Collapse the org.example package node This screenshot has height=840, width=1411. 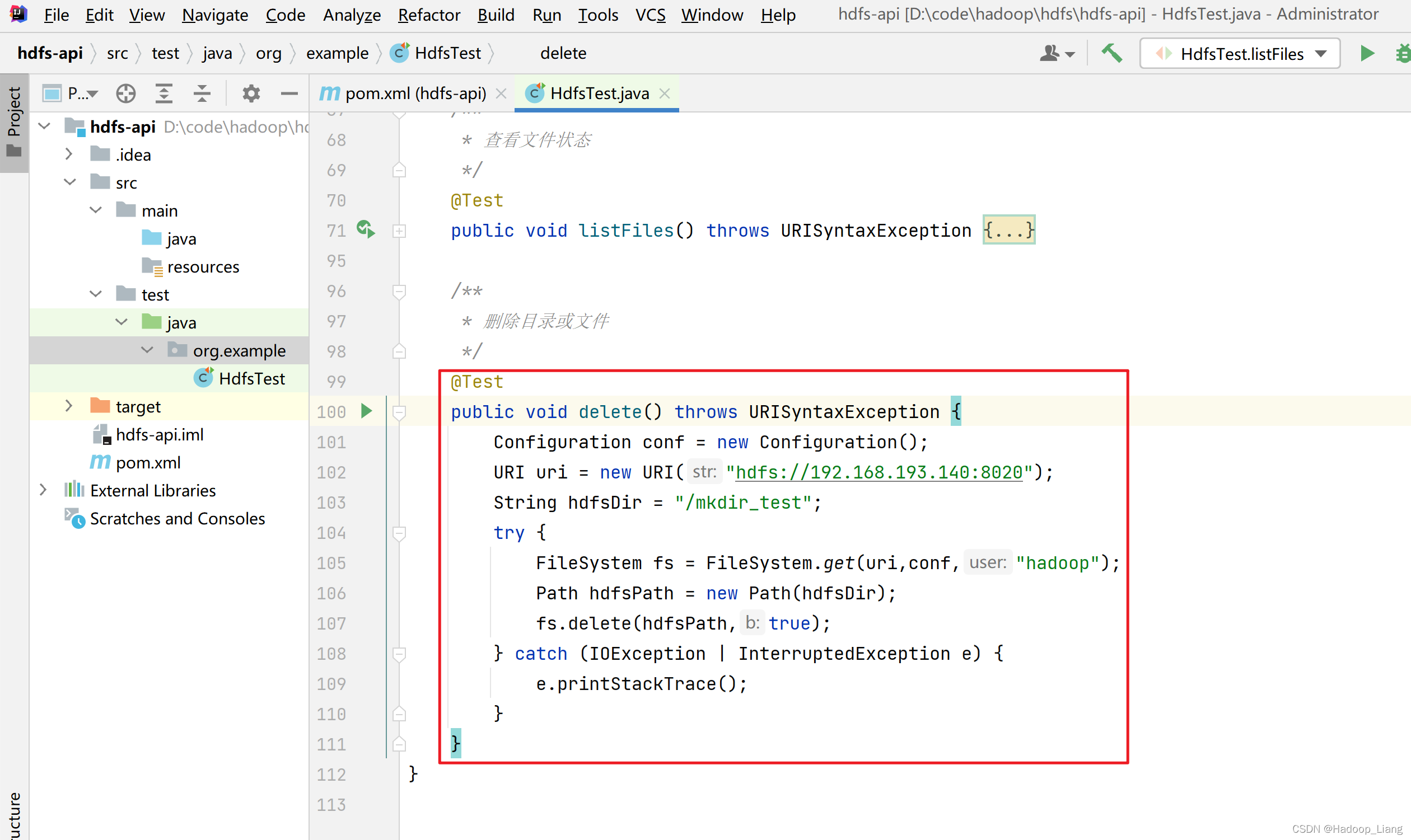(147, 349)
